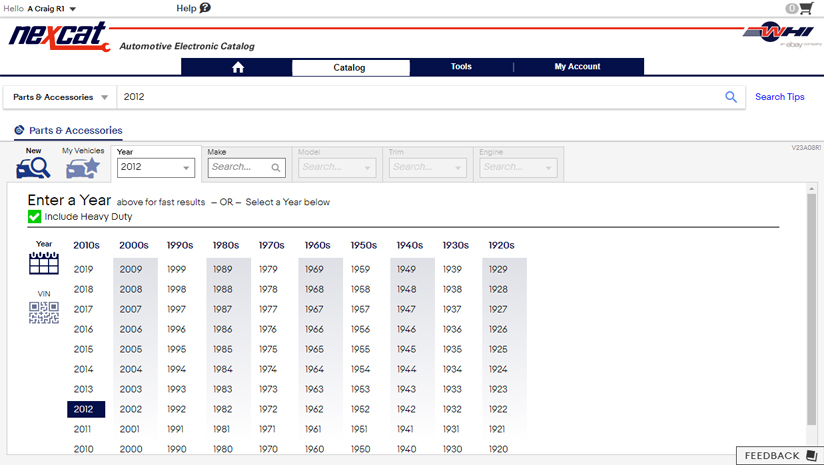Select year 1982
824x465 pixels.
pyautogui.click(x=222, y=409)
